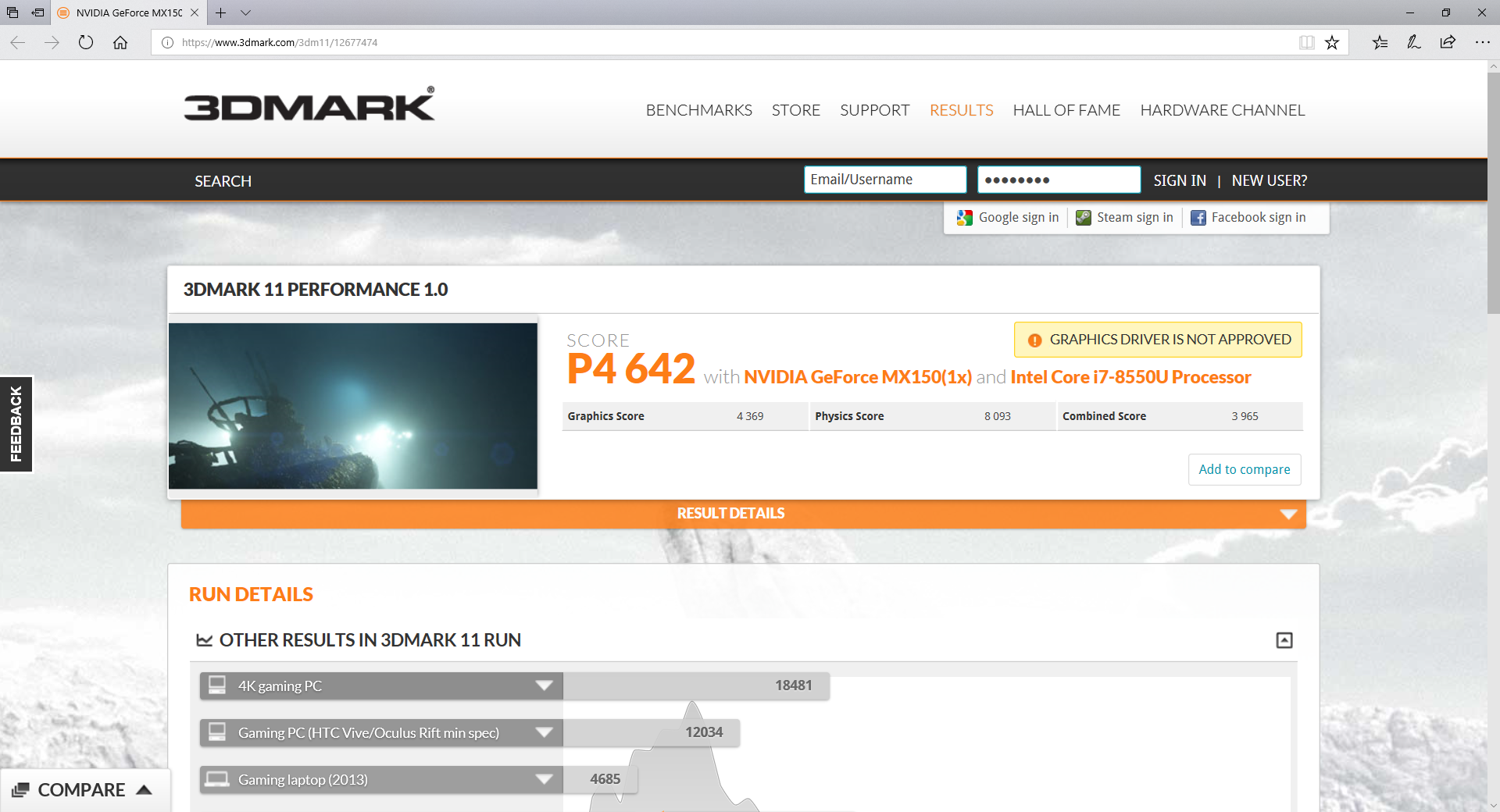Image resolution: width=1500 pixels, height=812 pixels.
Task: Click the 3DMark logo
Action: (309, 105)
